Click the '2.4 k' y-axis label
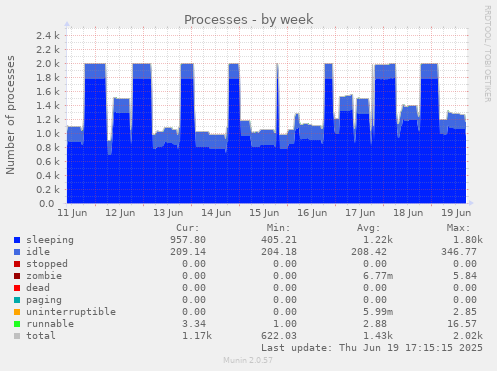 (x=48, y=35)
